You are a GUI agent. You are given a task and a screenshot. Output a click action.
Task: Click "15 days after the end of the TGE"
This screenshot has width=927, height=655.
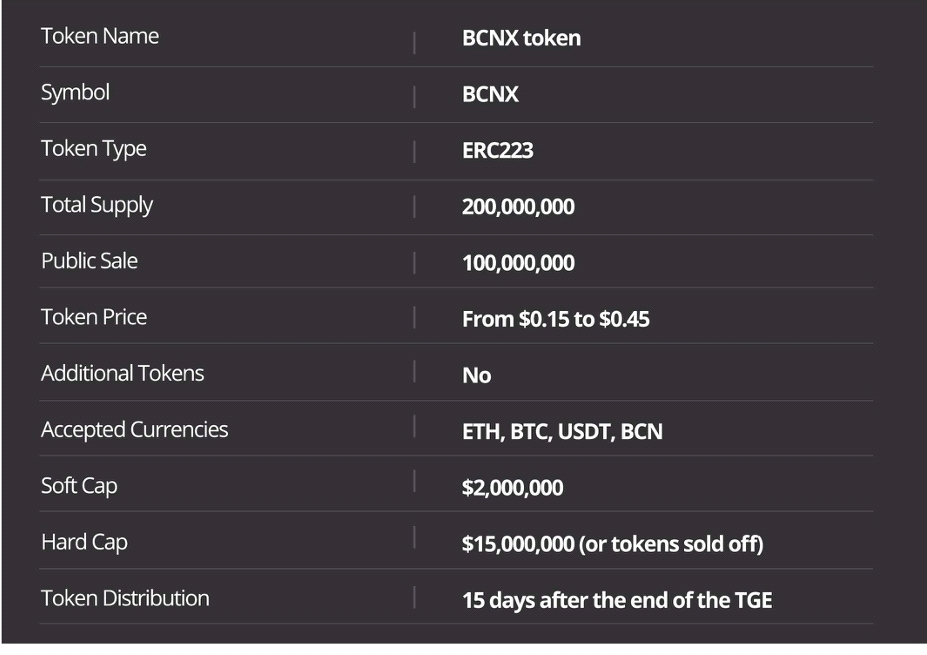[617, 601]
